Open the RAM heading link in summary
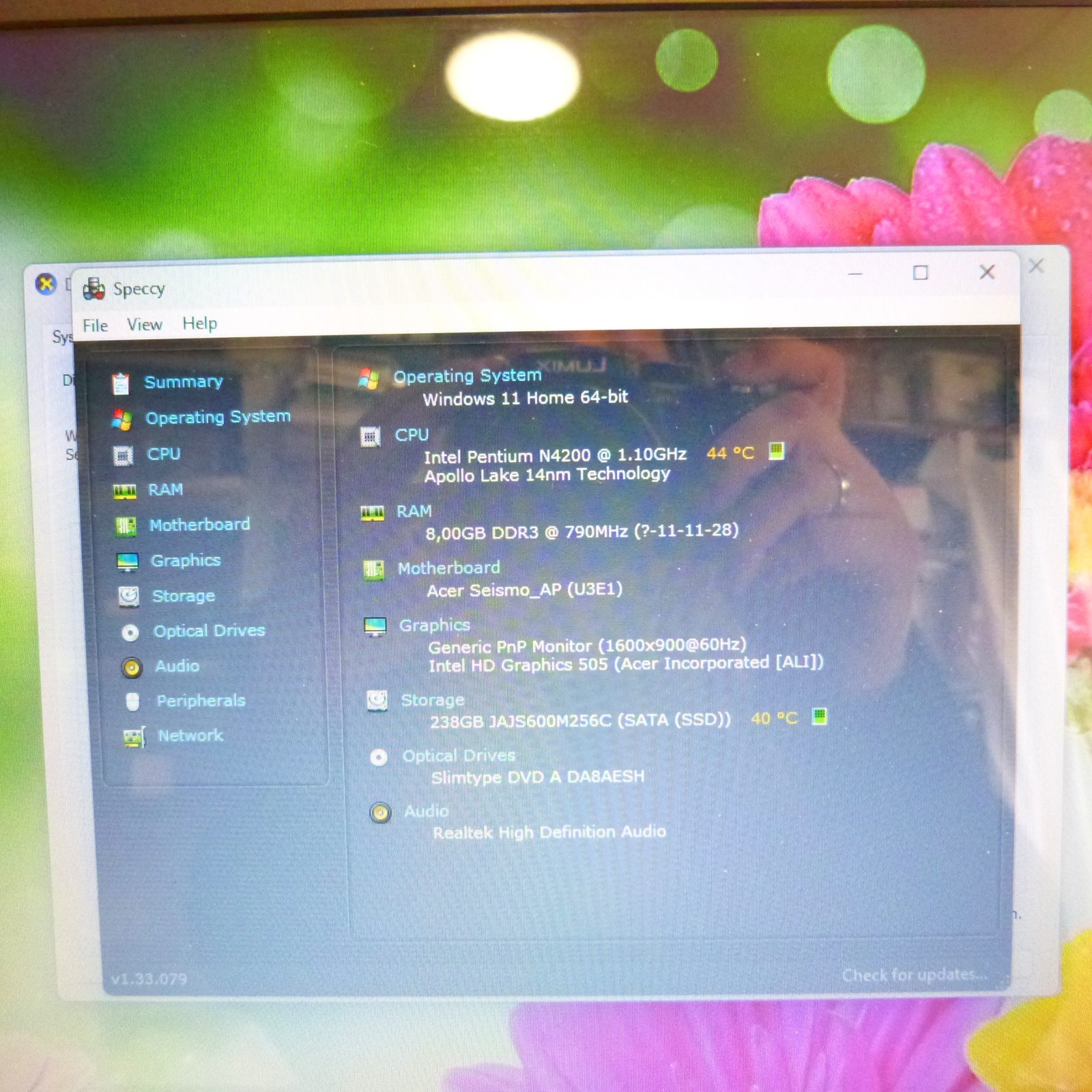This screenshot has width=1092, height=1092. pos(414,511)
